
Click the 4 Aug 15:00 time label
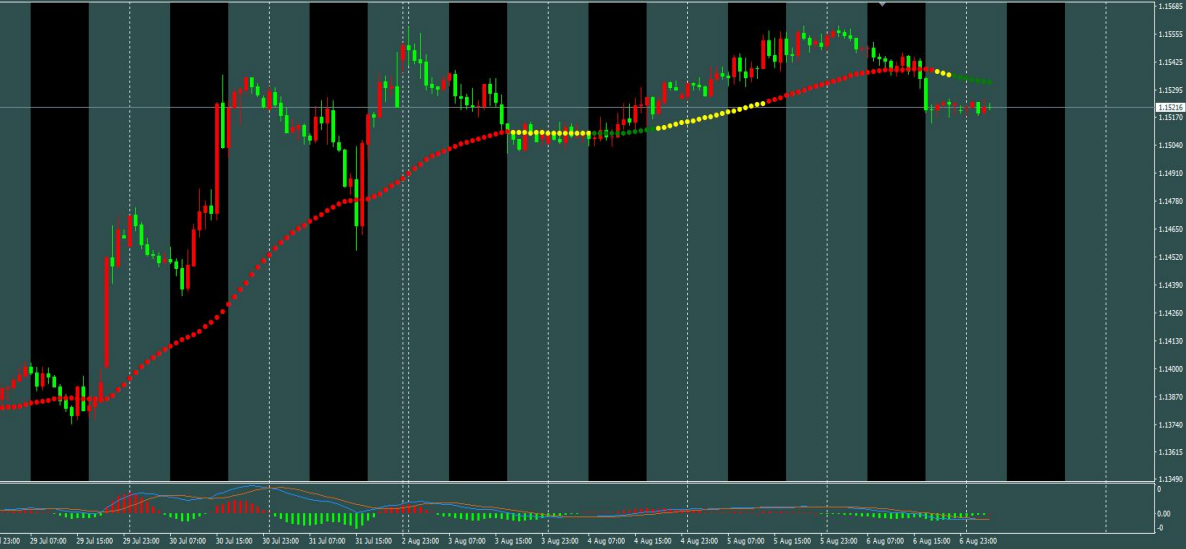653,541
